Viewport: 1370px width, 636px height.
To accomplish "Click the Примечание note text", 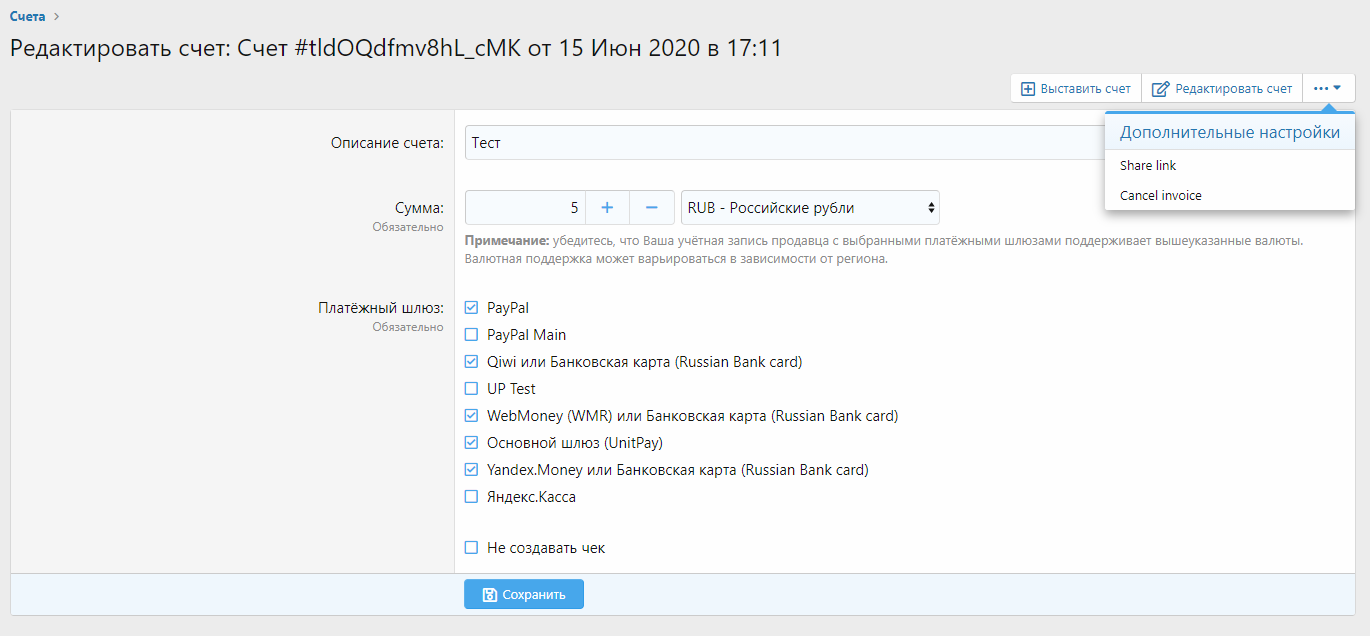I will coord(884,250).
